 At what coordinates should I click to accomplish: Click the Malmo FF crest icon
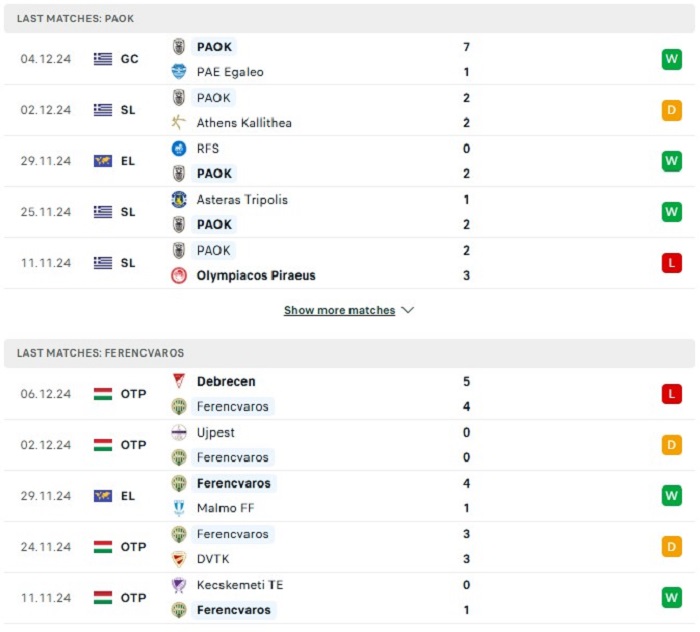(179, 509)
